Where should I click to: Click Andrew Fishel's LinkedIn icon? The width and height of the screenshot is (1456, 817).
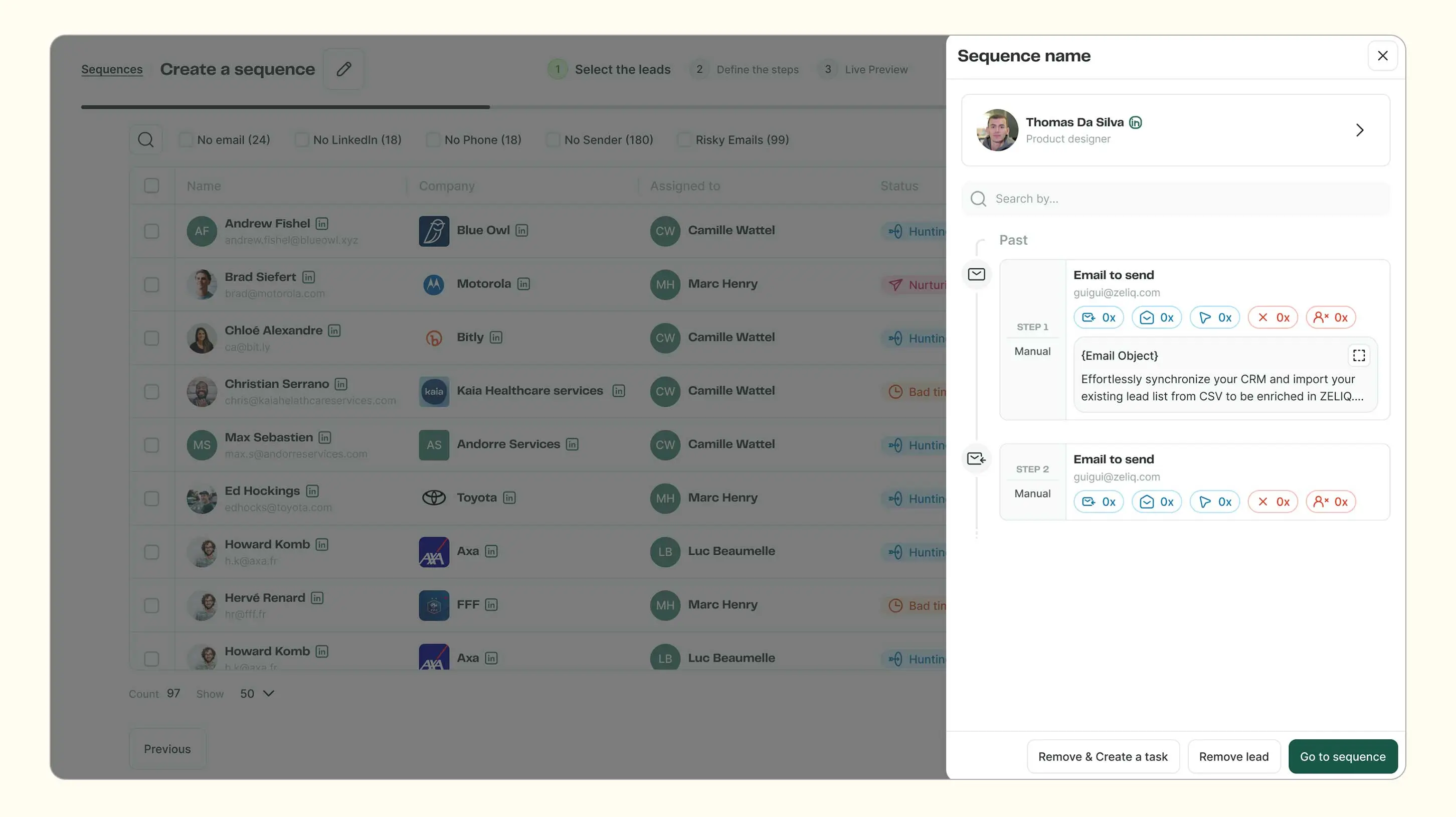click(x=321, y=223)
